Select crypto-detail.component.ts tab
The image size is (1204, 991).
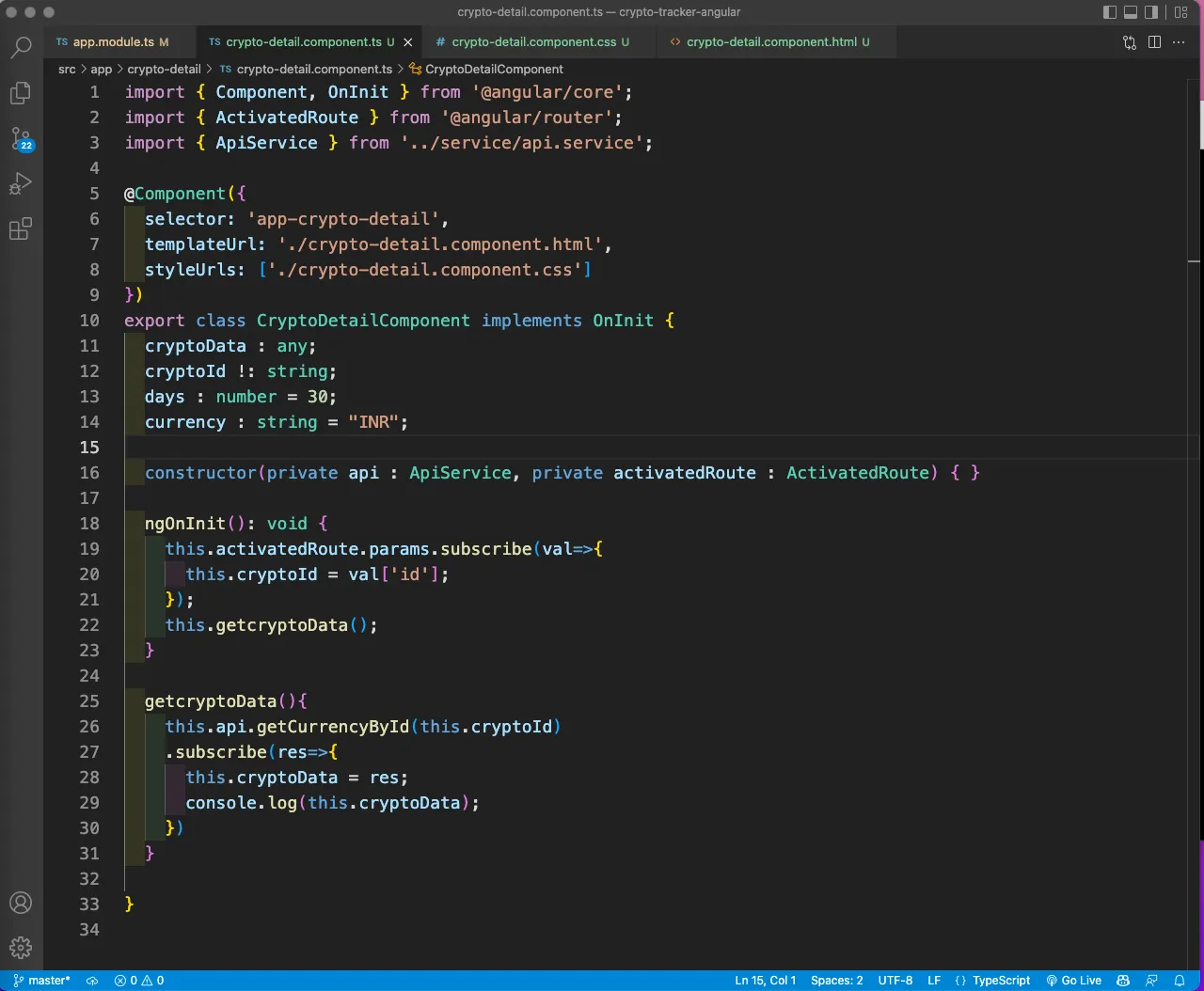point(304,42)
